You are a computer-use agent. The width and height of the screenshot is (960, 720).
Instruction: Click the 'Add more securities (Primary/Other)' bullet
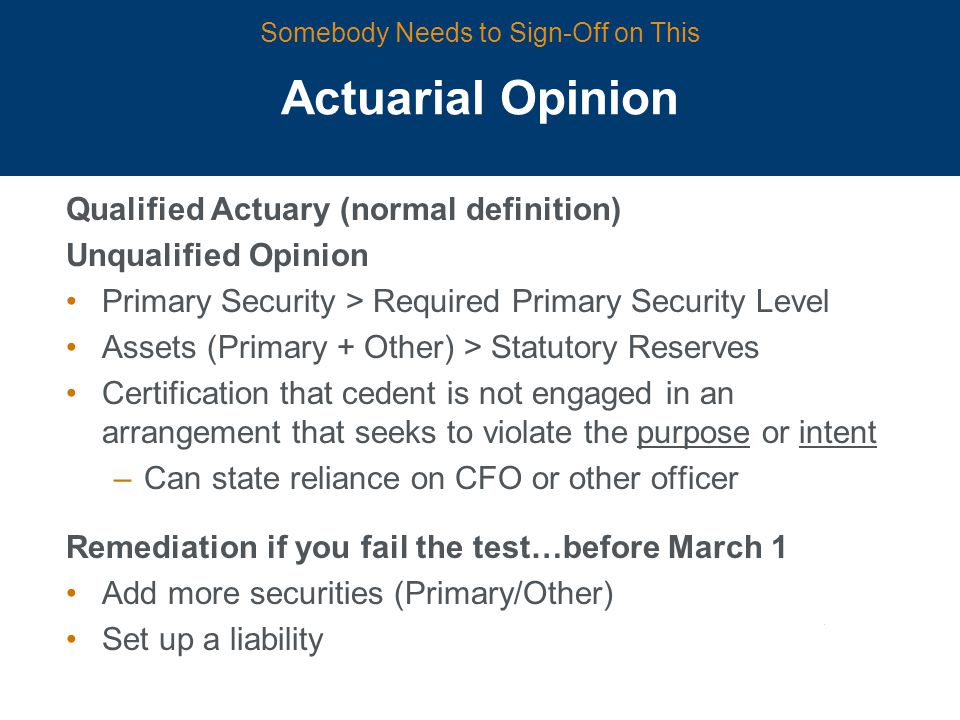tap(358, 594)
